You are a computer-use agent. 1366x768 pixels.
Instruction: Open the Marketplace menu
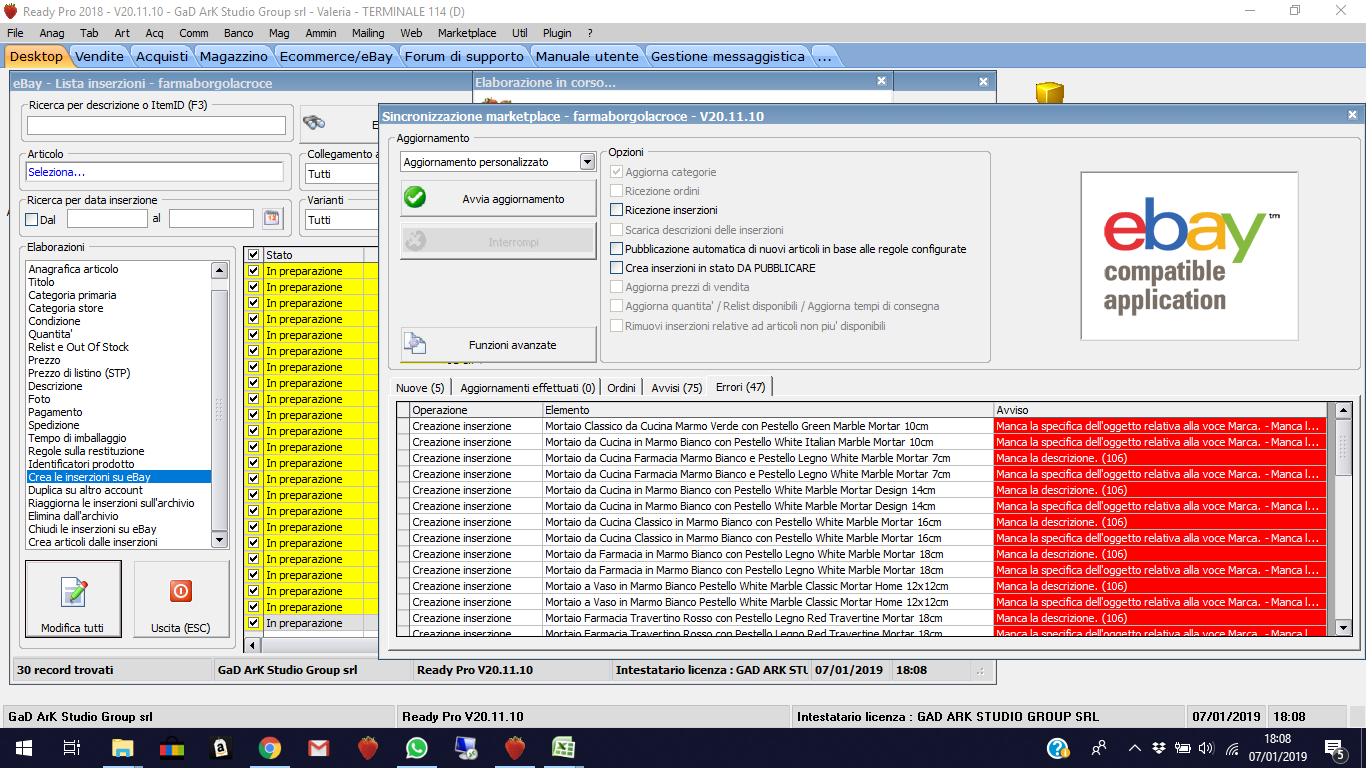pos(467,33)
